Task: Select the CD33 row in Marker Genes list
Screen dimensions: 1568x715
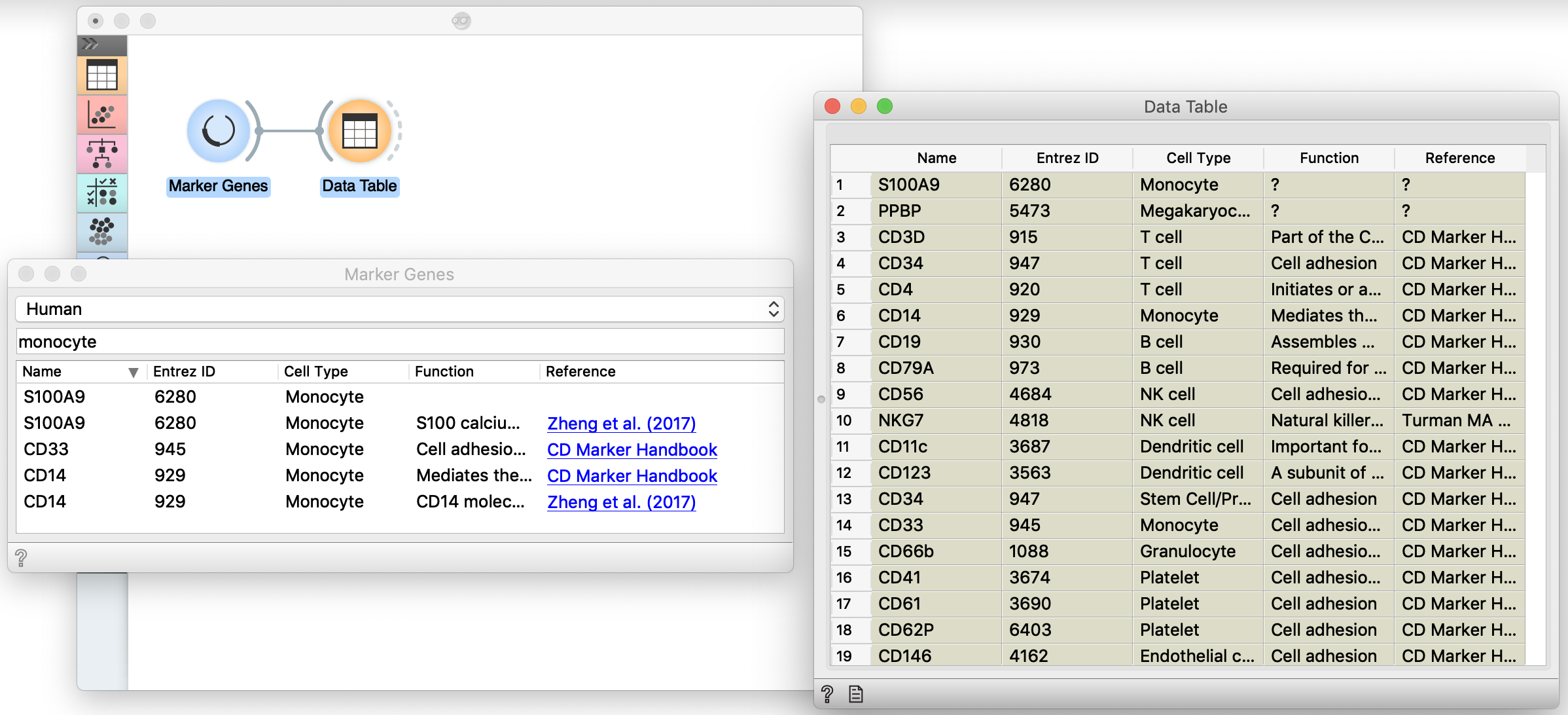Action: tap(45, 449)
